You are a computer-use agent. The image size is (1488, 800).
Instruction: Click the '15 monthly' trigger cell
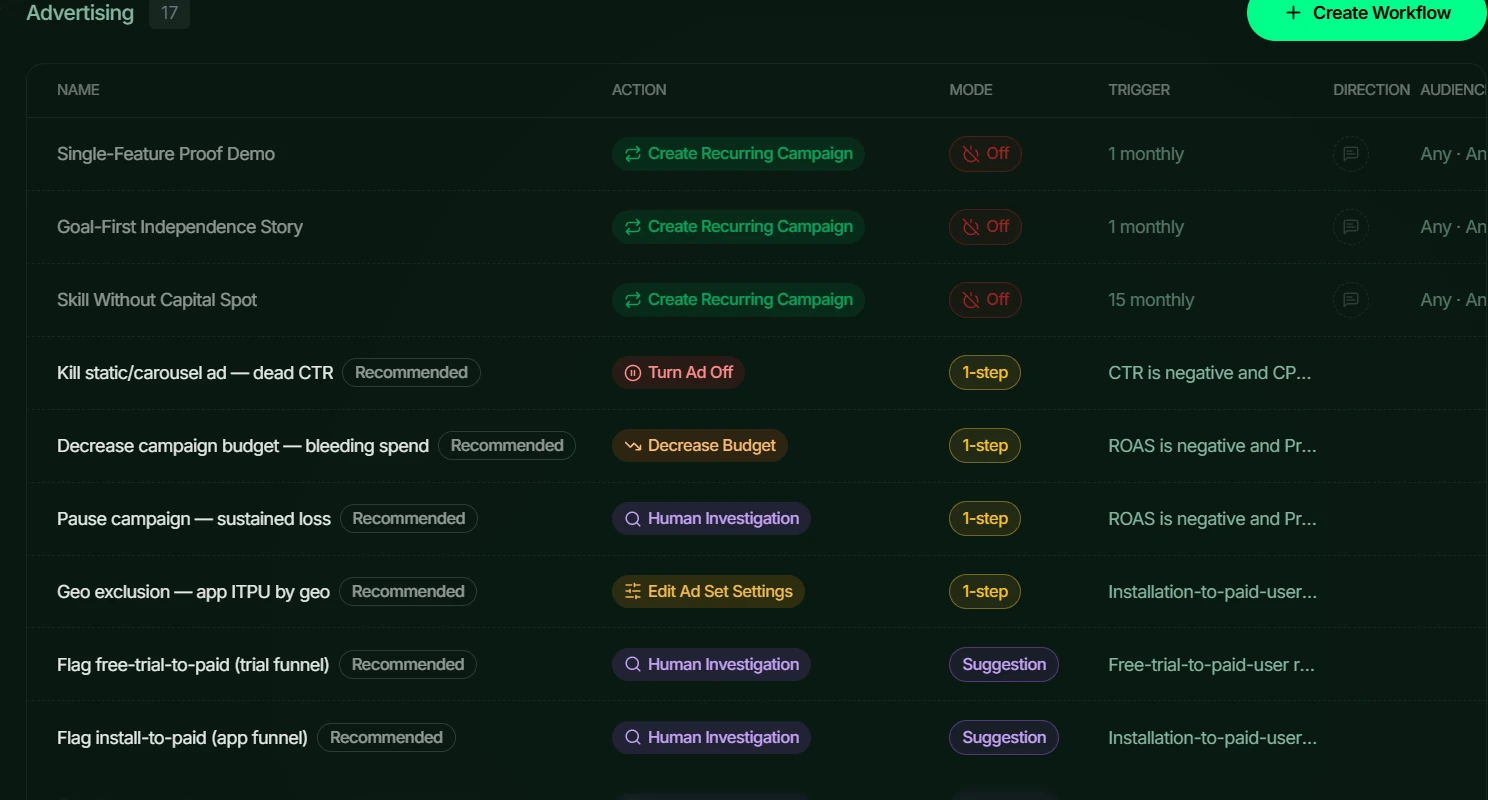(x=1151, y=300)
